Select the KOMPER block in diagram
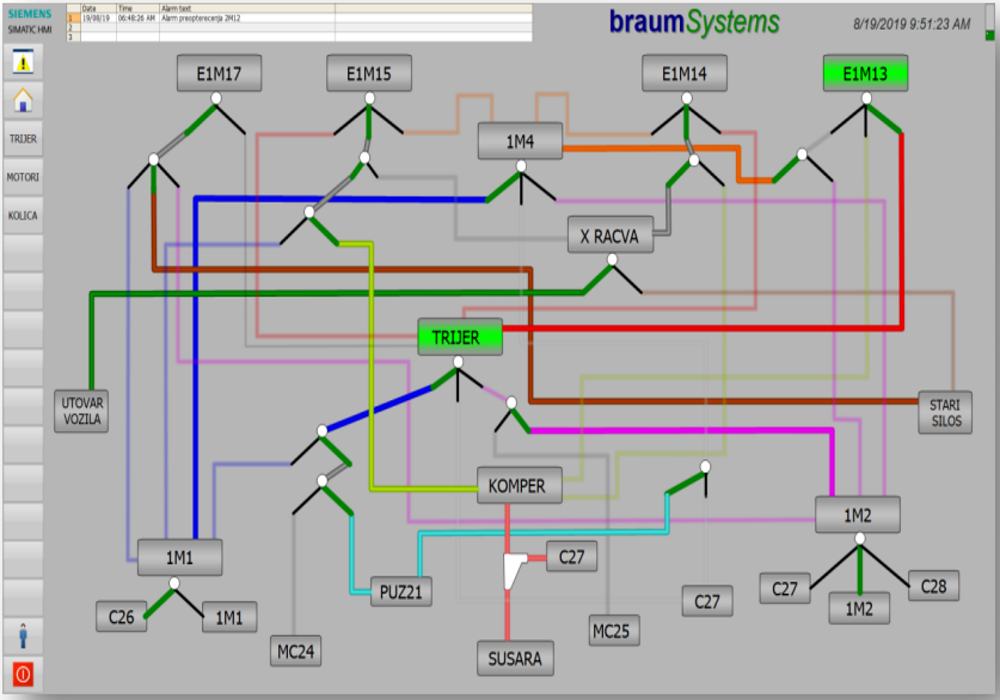 click(x=518, y=486)
